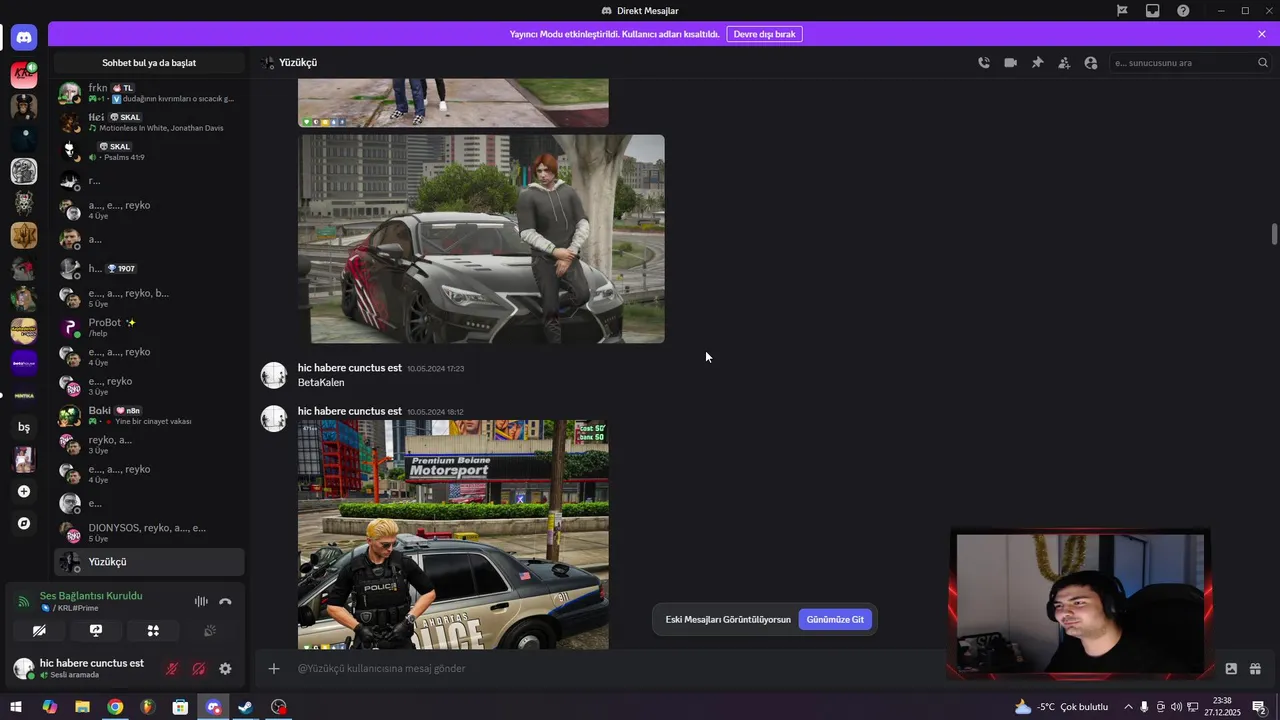Click "Sohbet bul ya da başlat"
The width and height of the screenshot is (1280, 720).
pos(149,63)
